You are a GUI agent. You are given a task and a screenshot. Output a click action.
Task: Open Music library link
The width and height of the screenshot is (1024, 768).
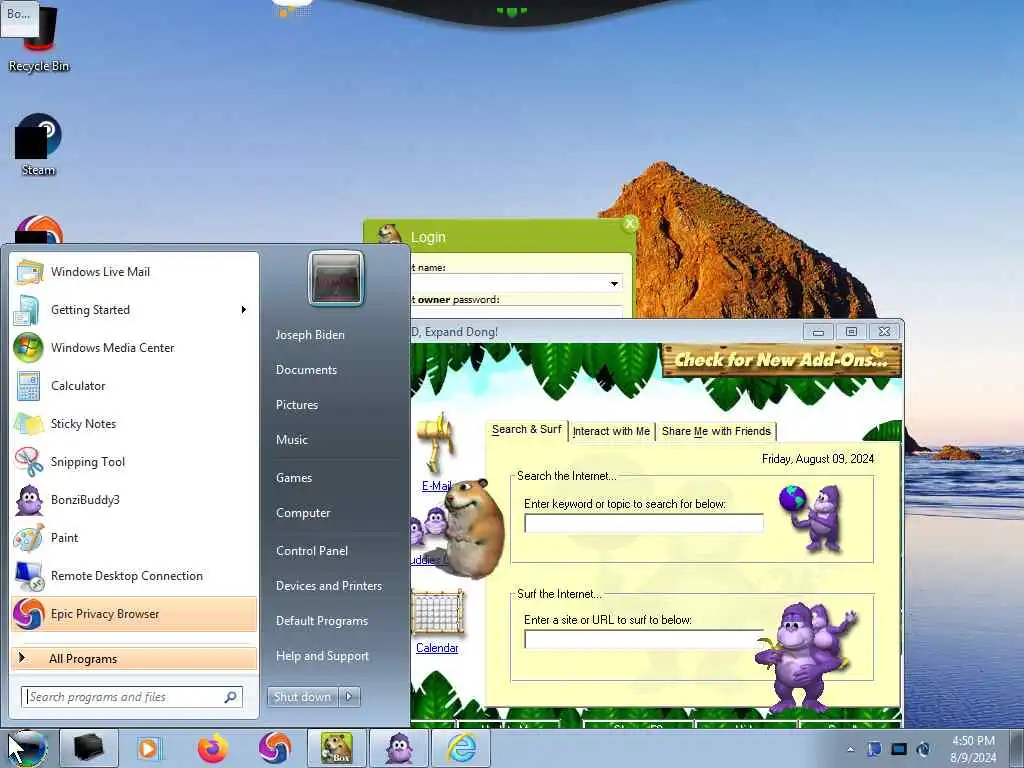coord(292,440)
